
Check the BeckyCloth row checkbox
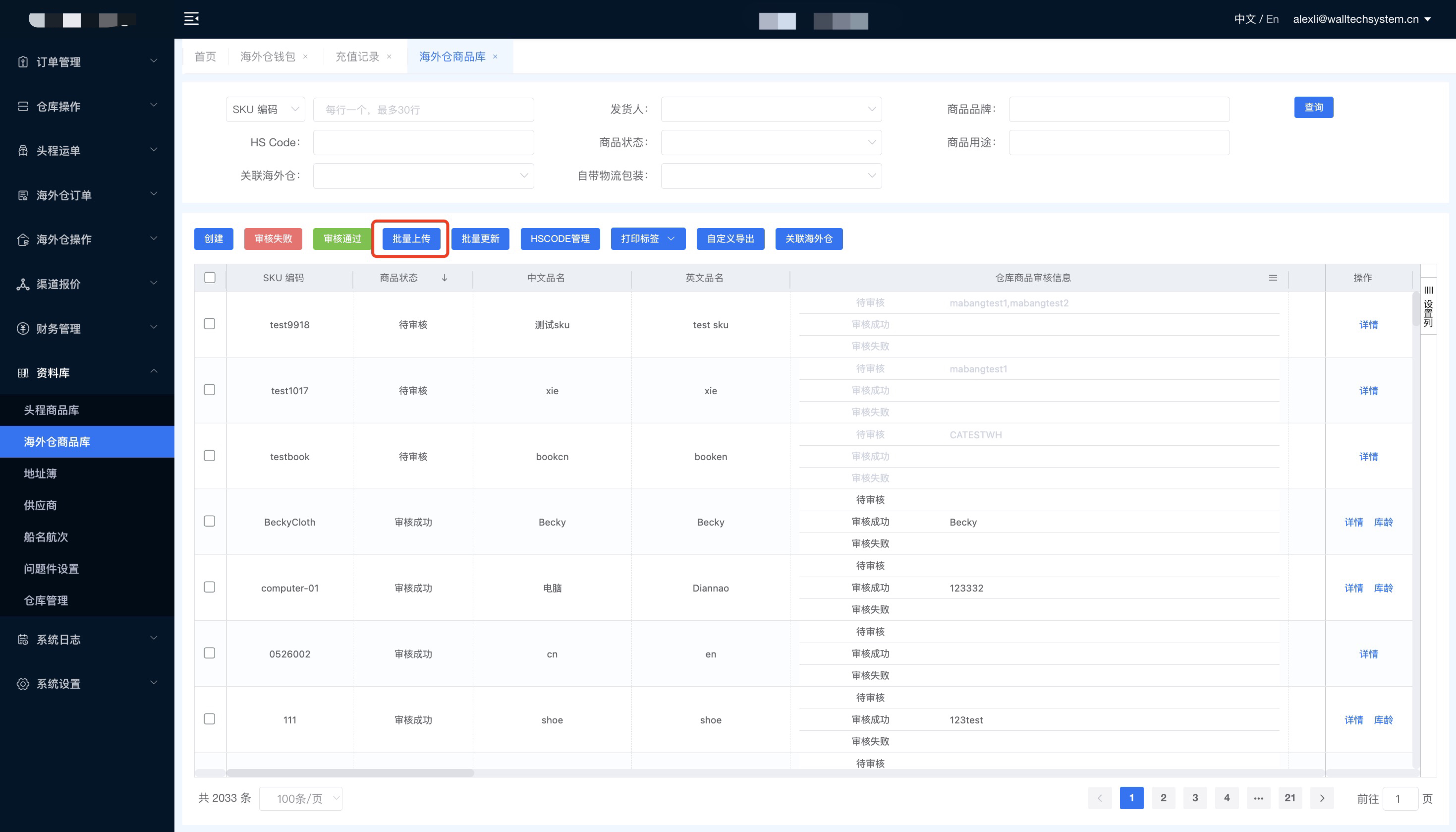tap(210, 521)
